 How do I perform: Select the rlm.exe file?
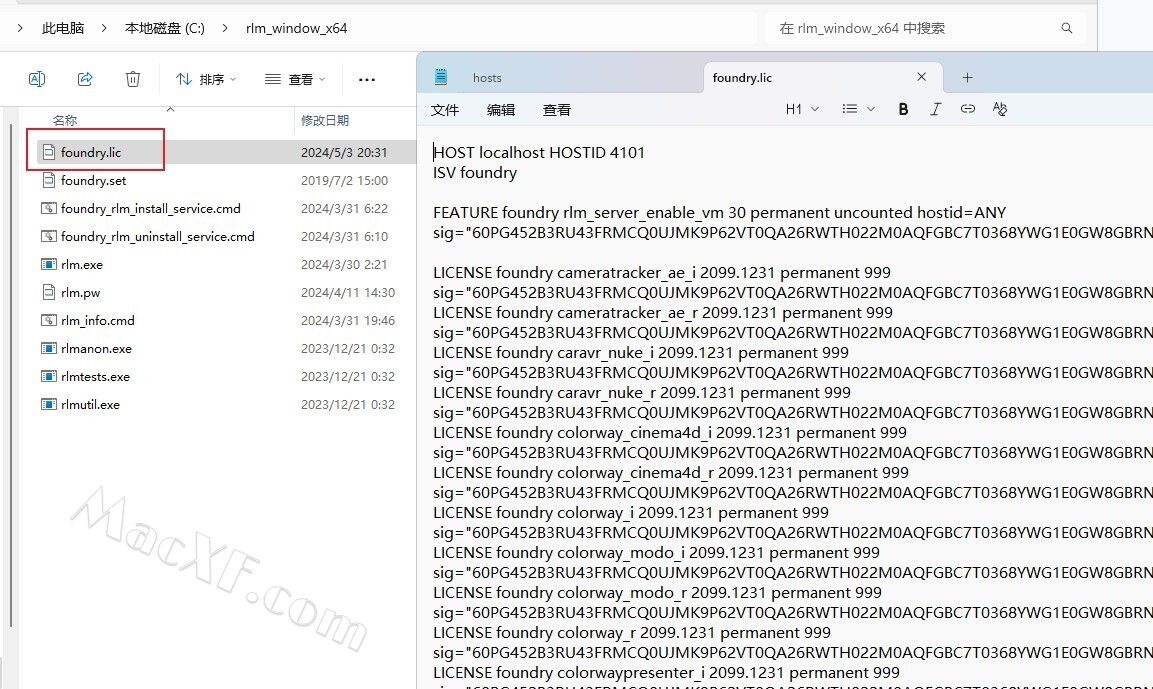pyautogui.click(x=82, y=264)
